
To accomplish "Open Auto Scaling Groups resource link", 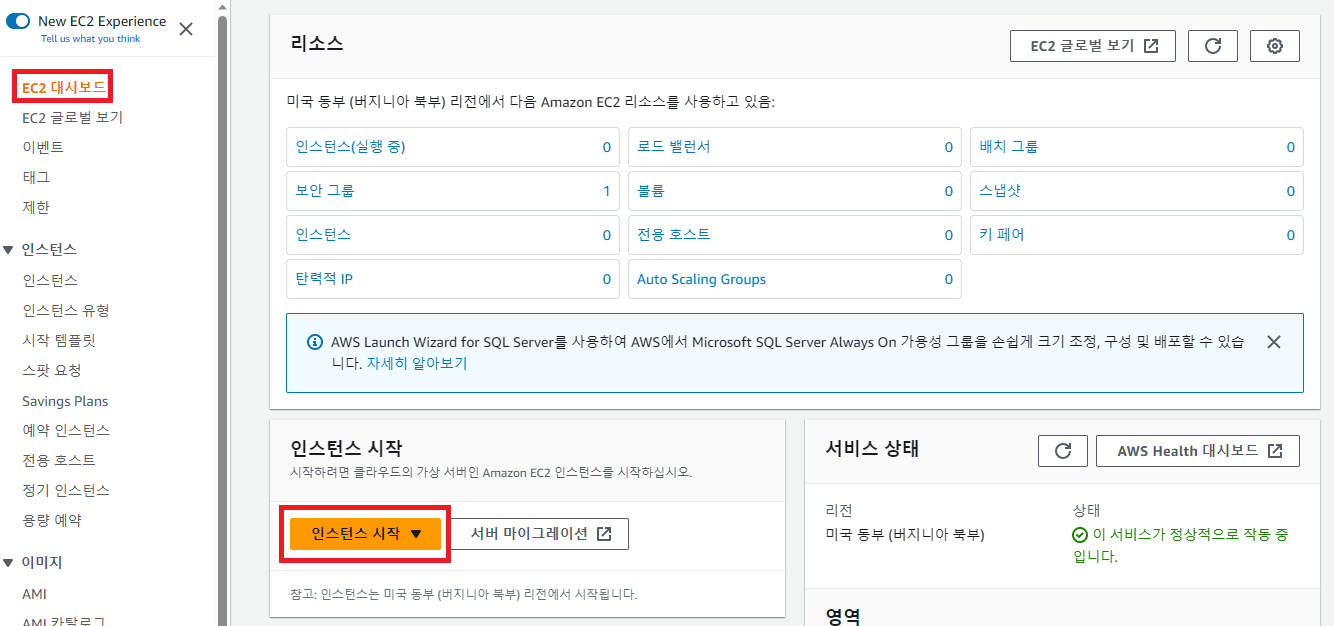I will point(702,279).
